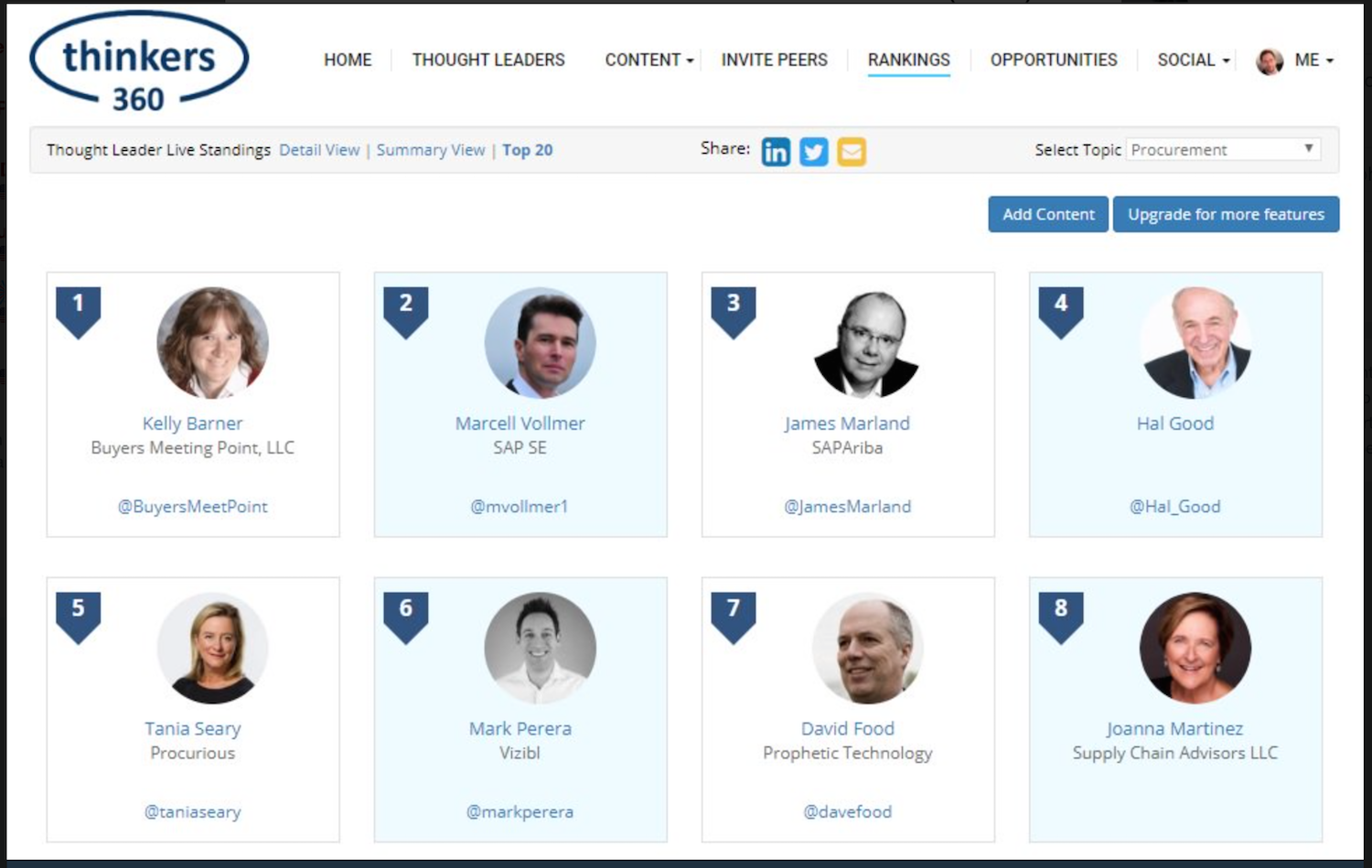This screenshot has height=868, width=1372.
Task: Open THOUGHT LEADERS menu item
Action: pyautogui.click(x=488, y=60)
